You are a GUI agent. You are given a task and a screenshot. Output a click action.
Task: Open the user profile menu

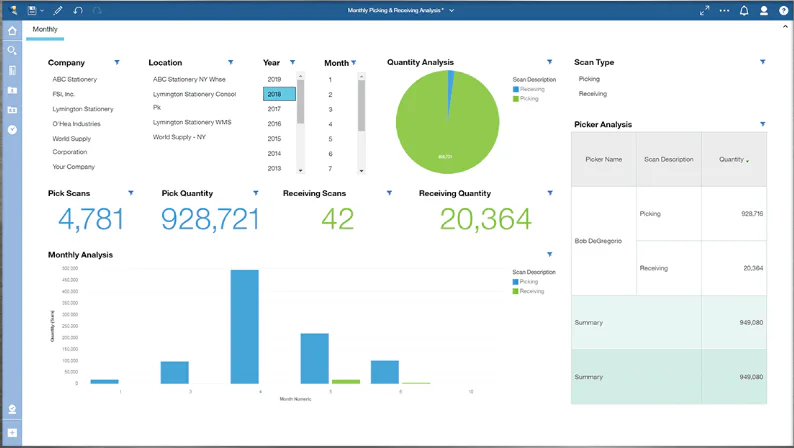coord(764,10)
